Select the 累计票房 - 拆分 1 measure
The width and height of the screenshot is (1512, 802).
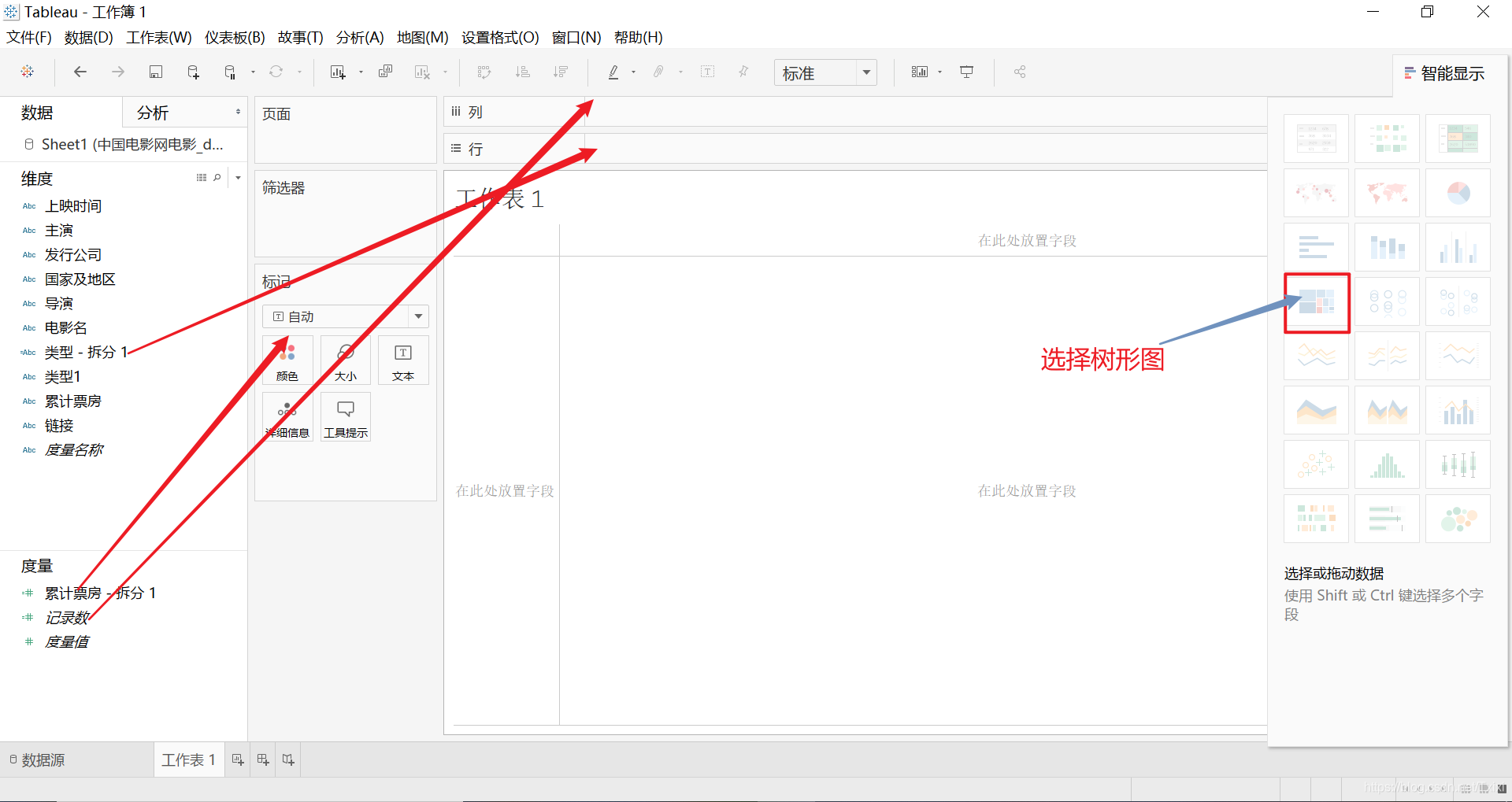[101, 593]
